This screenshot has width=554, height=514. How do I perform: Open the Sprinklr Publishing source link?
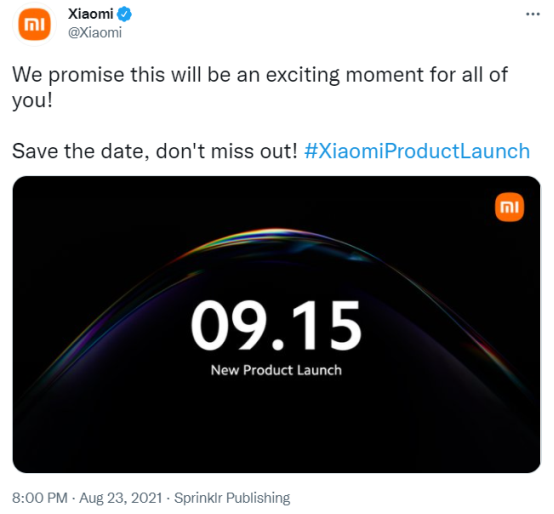pos(232,498)
